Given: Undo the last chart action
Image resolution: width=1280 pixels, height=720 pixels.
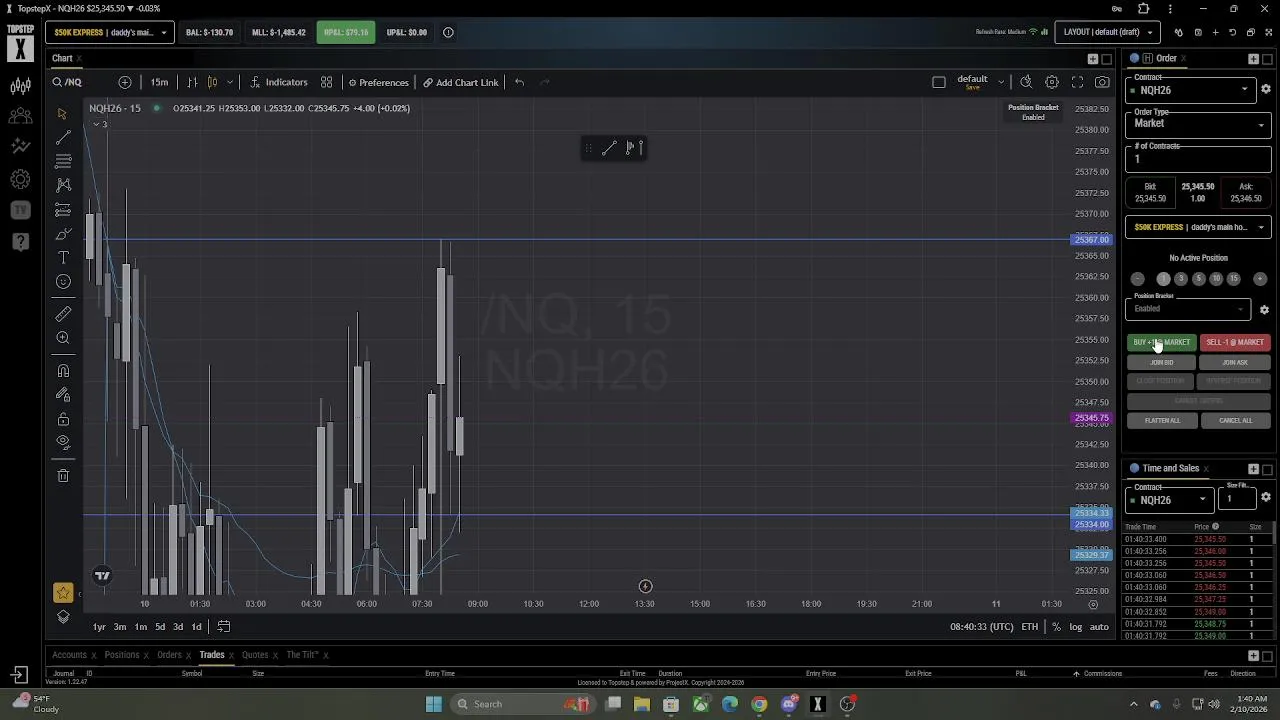Looking at the screenshot, I should (x=519, y=82).
